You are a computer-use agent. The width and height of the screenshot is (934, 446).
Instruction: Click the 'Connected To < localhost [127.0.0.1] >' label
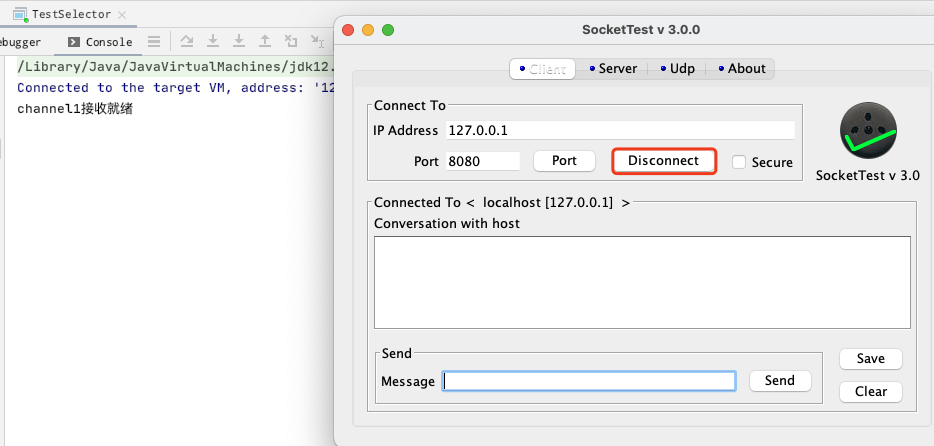(502, 202)
